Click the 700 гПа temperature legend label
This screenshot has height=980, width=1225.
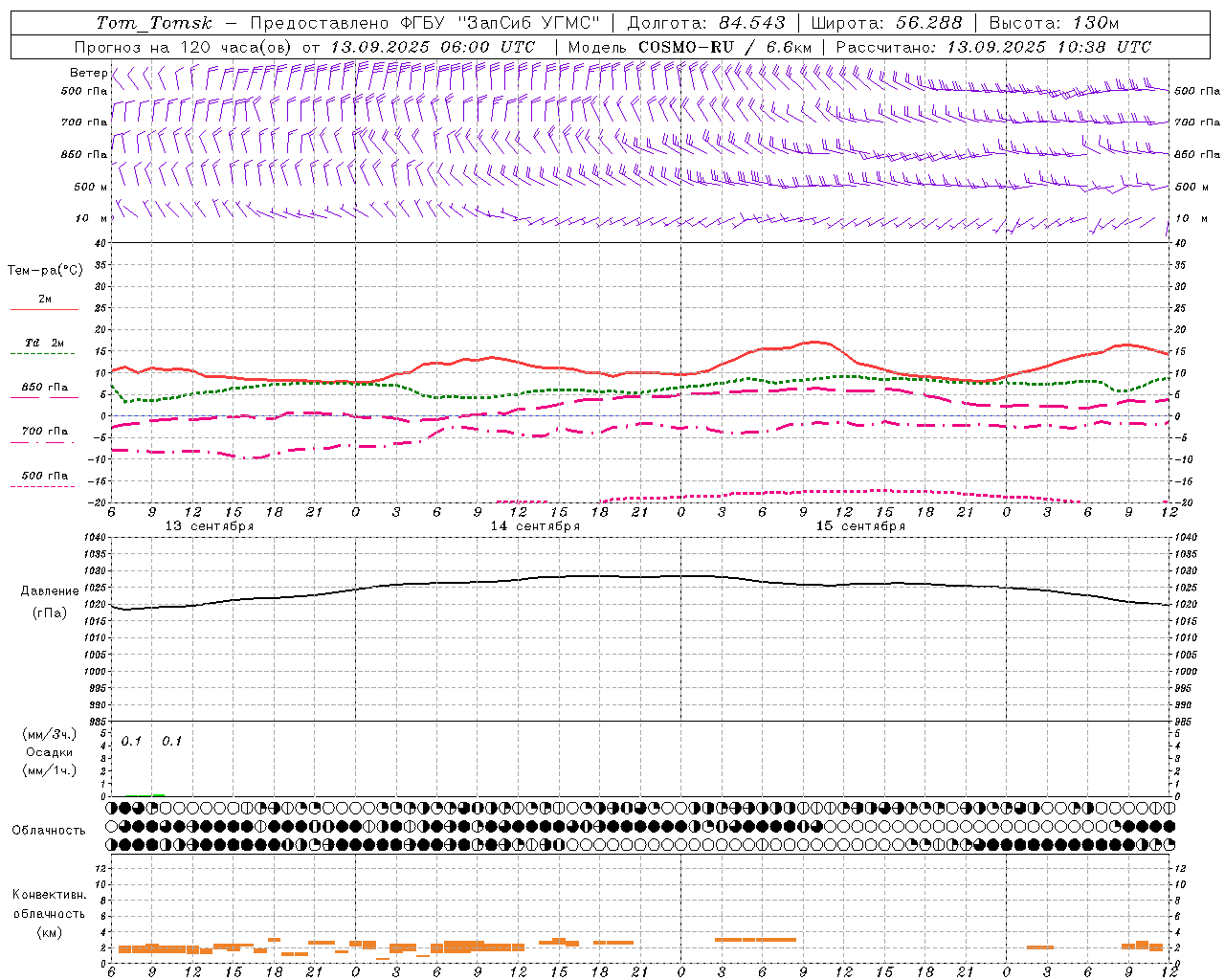click(x=45, y=431)
